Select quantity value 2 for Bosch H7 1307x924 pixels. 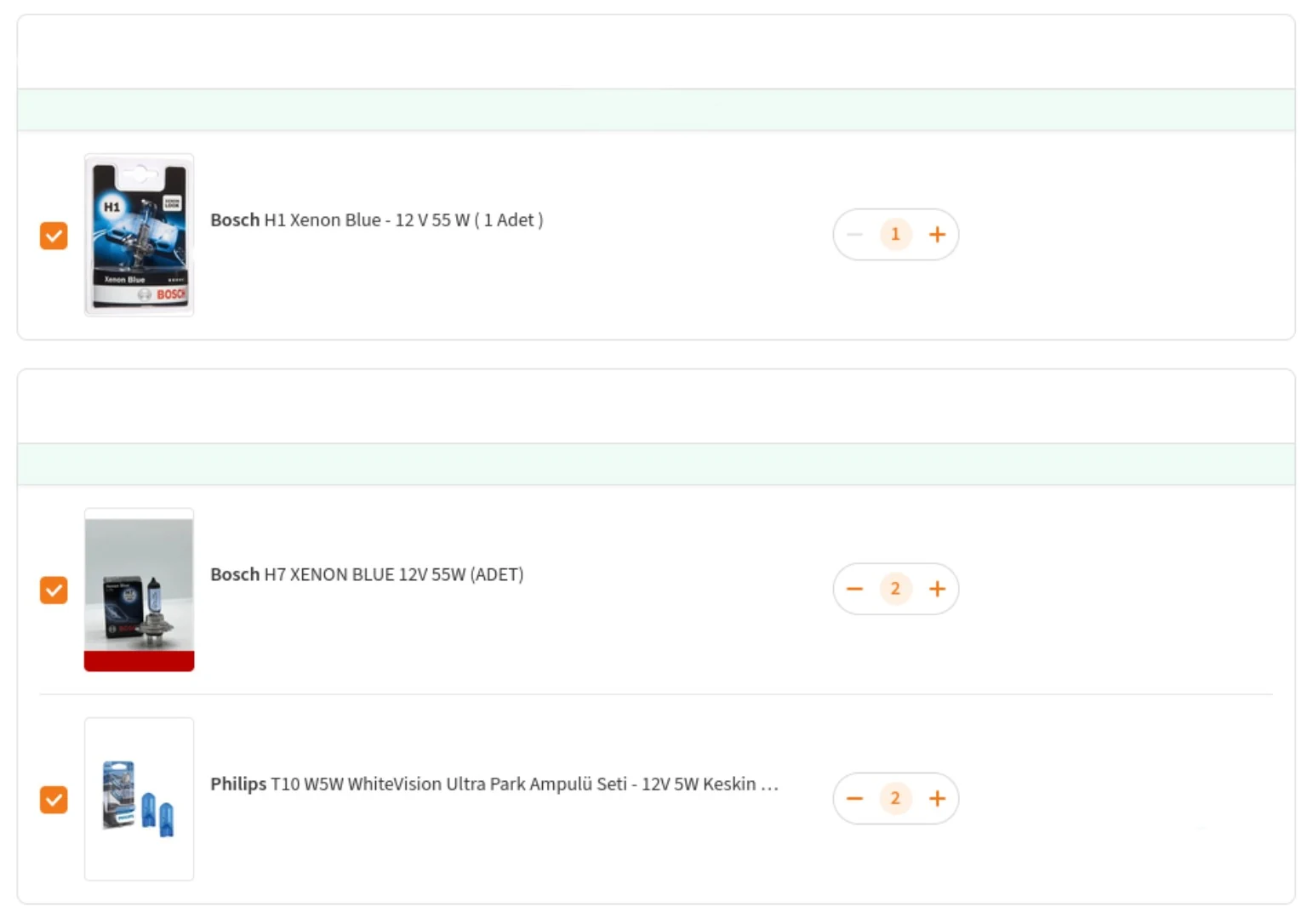[895, 588]
